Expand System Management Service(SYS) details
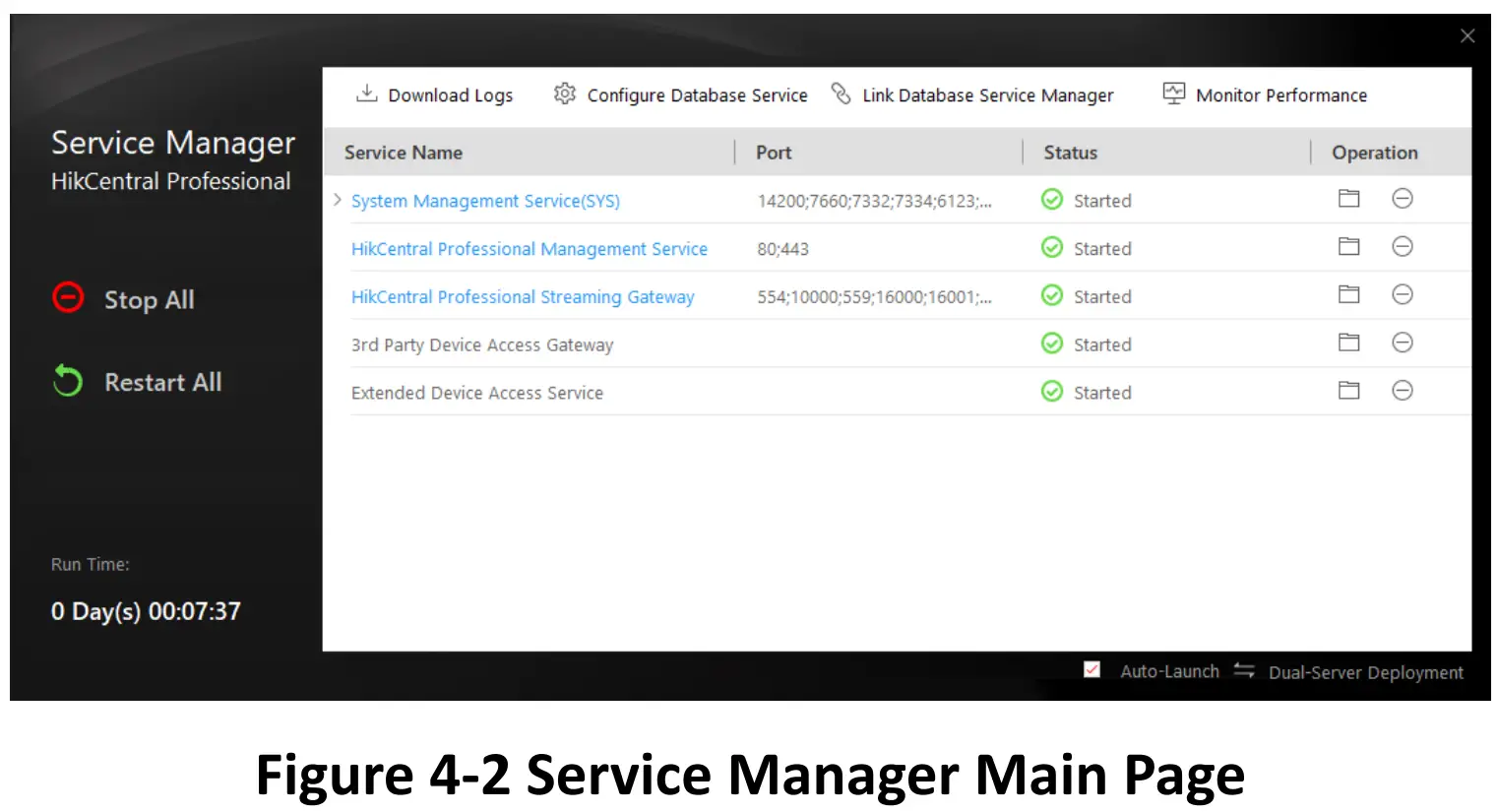 point(338,199)
